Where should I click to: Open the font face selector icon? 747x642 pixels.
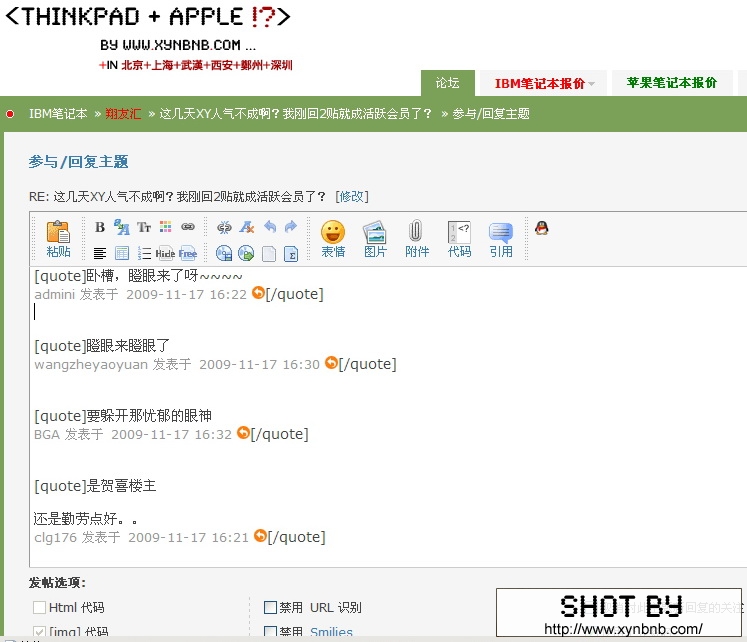coord(121,227)
